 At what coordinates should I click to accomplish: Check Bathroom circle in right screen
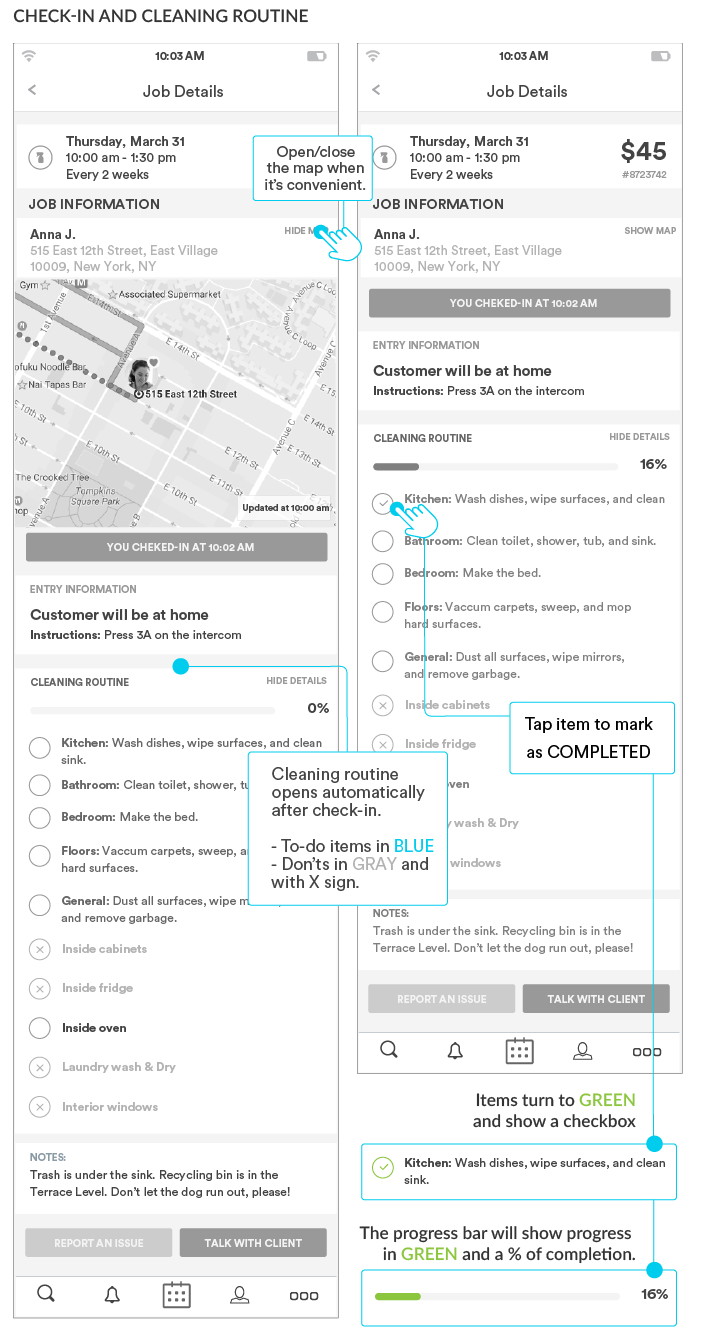(382, 541)
